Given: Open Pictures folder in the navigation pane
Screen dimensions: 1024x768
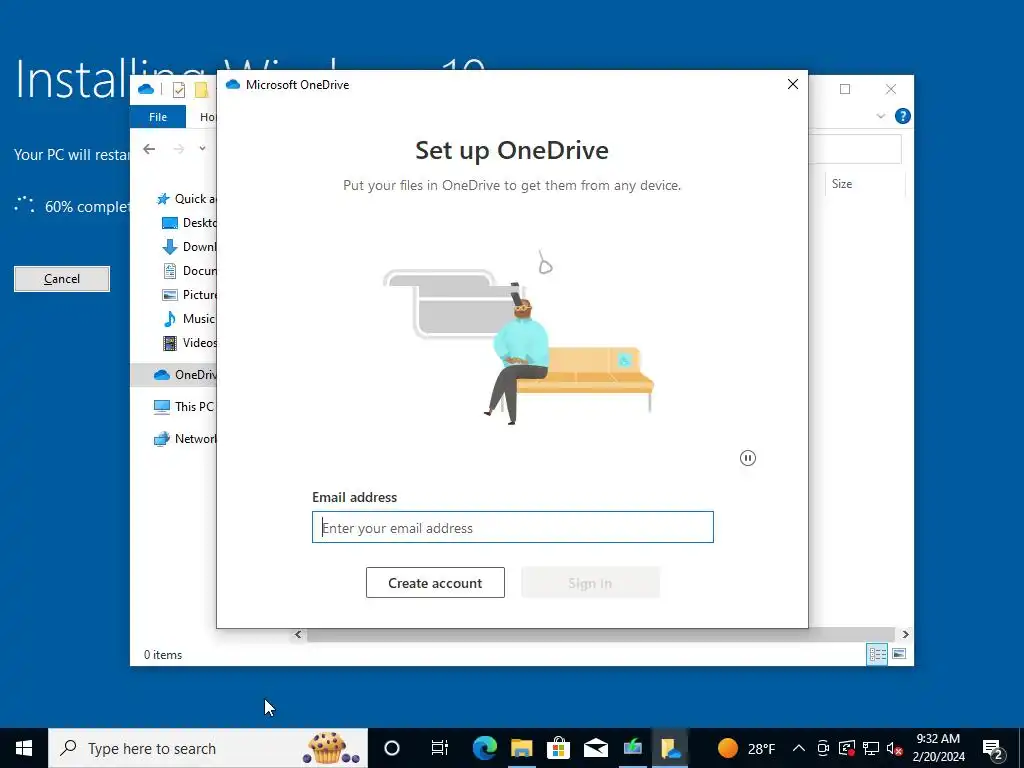Looking at the screenshot, I should [x=189, y=295].
